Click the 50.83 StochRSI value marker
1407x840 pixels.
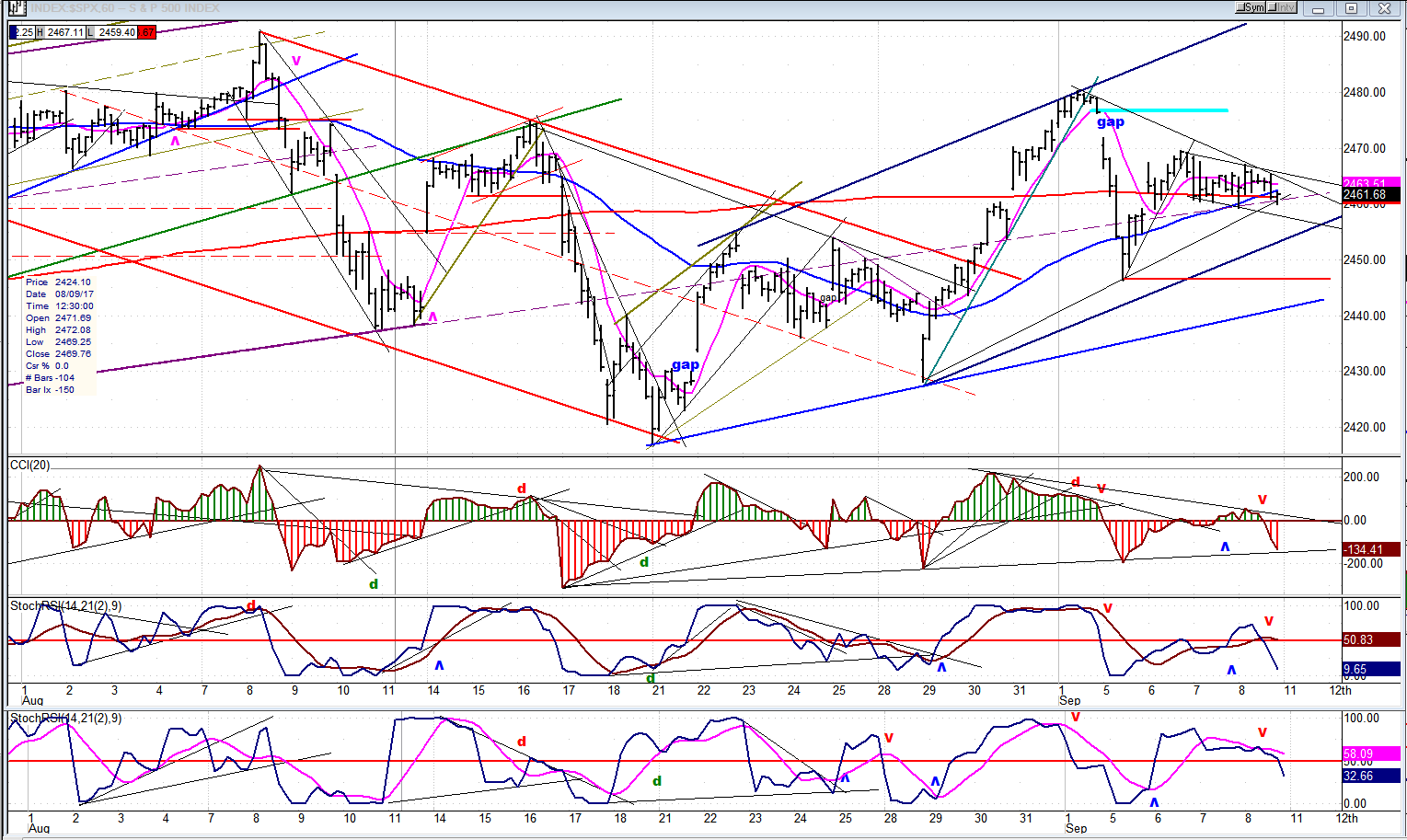[x=1369, y=639]
